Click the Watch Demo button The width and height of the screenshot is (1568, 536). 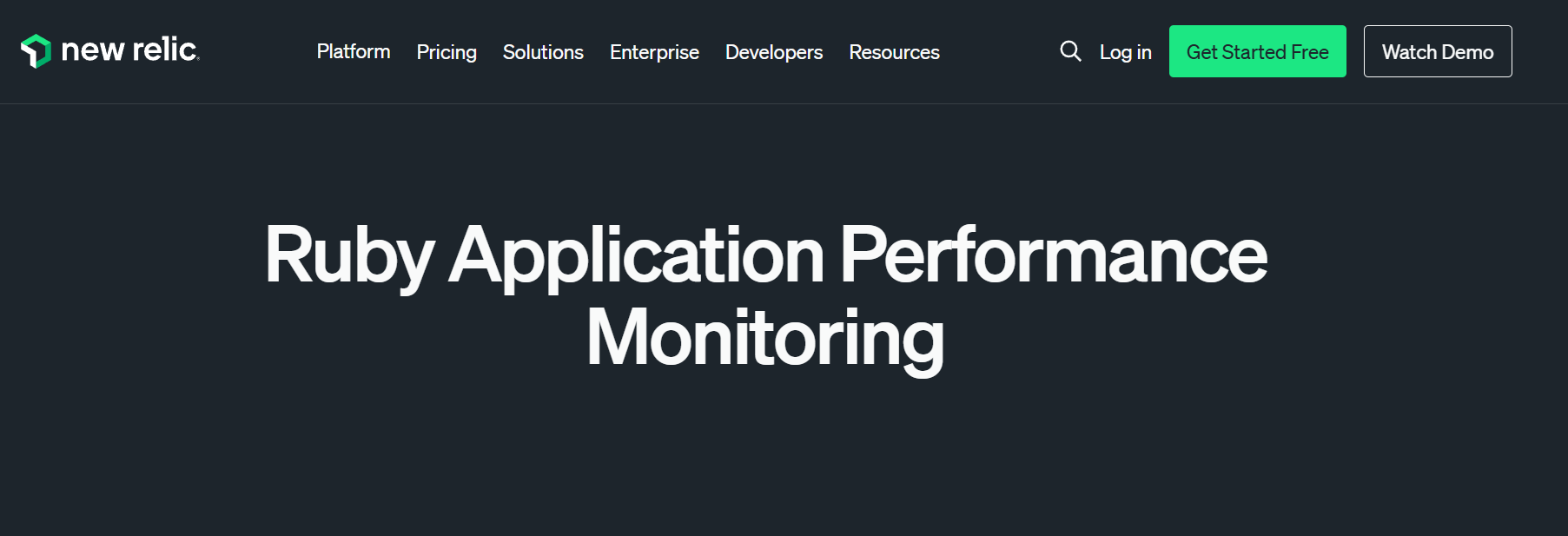pos(1437,52)
